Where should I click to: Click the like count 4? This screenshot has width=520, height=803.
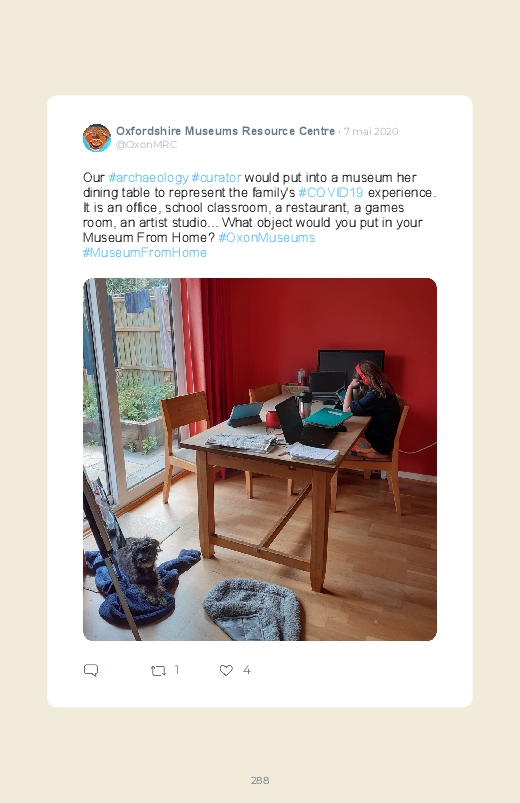click(x=246, y=670)
